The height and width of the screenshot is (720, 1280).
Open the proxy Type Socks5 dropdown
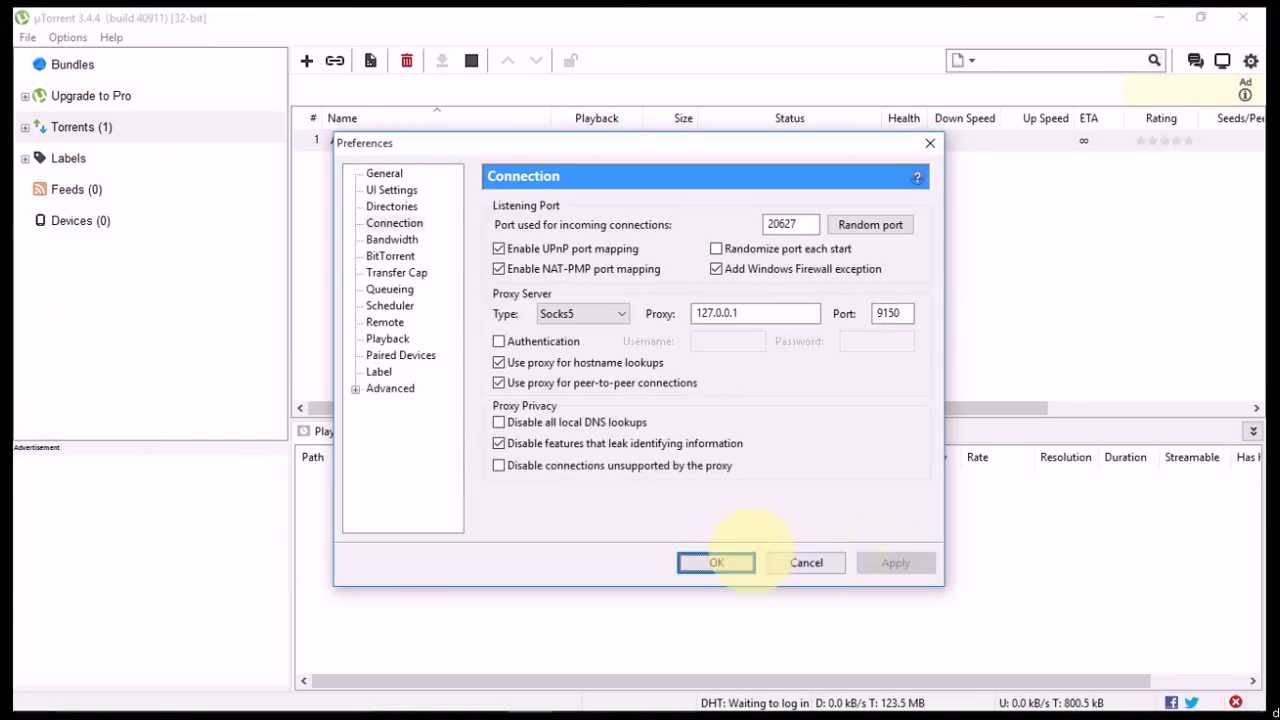pyautogui.click(x=583, y=314)
